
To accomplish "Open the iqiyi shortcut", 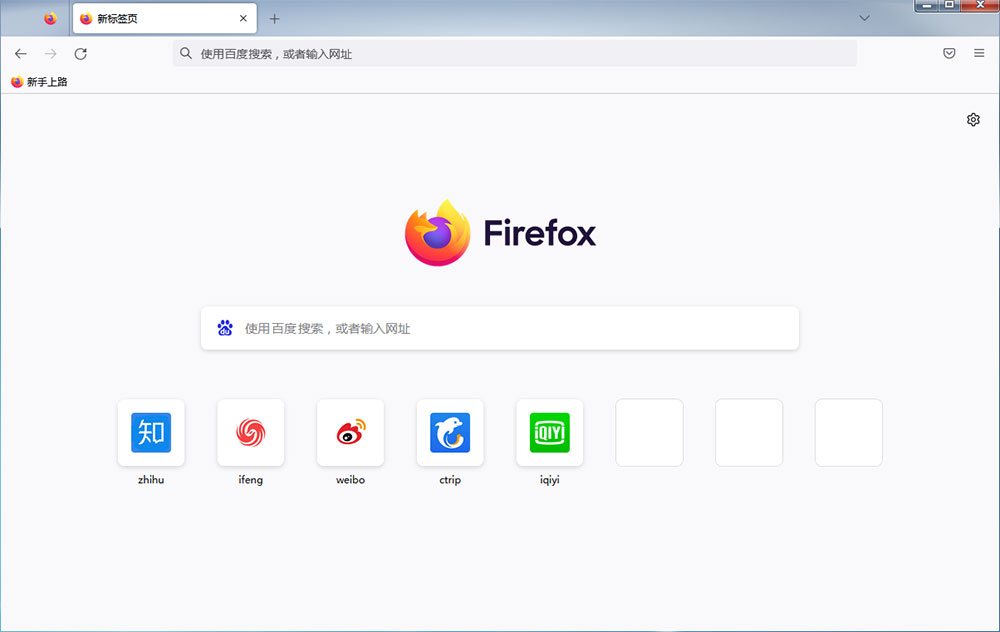I will (549, 433).
